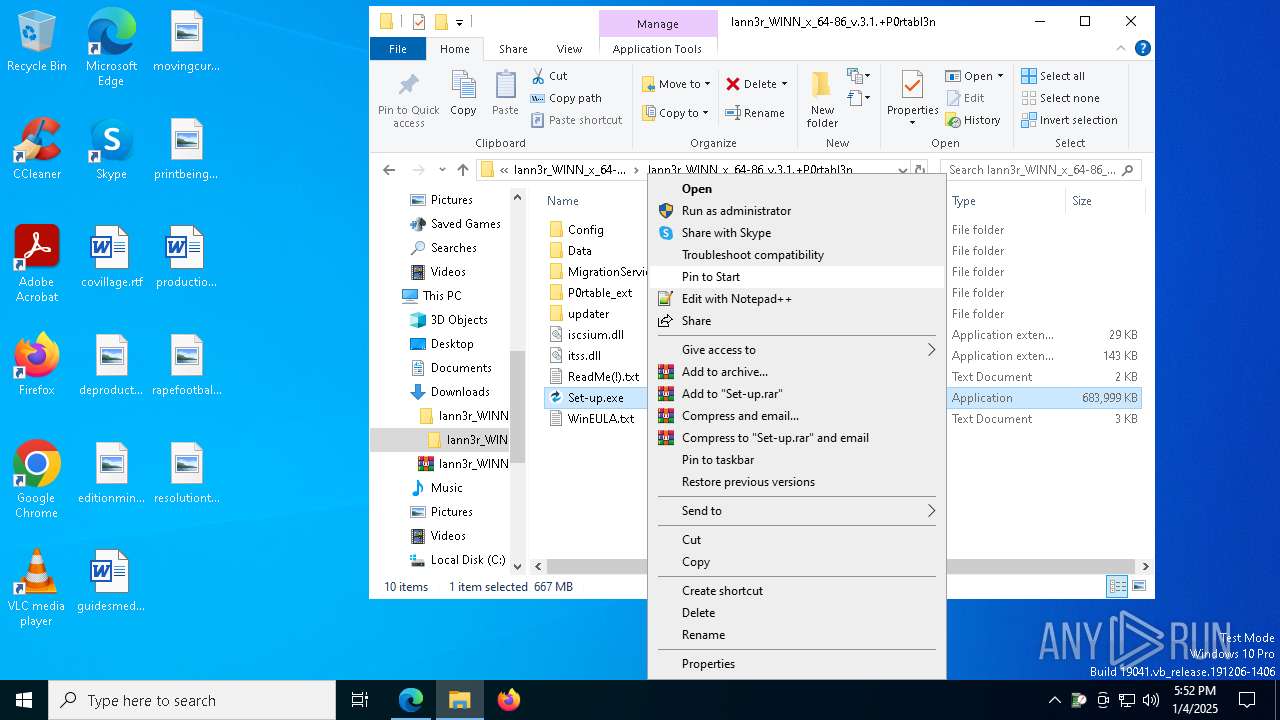Screen dimensions: 1280x720
Task: Click Cut in the ribbon Clipboard group
Action: [548, 76]
